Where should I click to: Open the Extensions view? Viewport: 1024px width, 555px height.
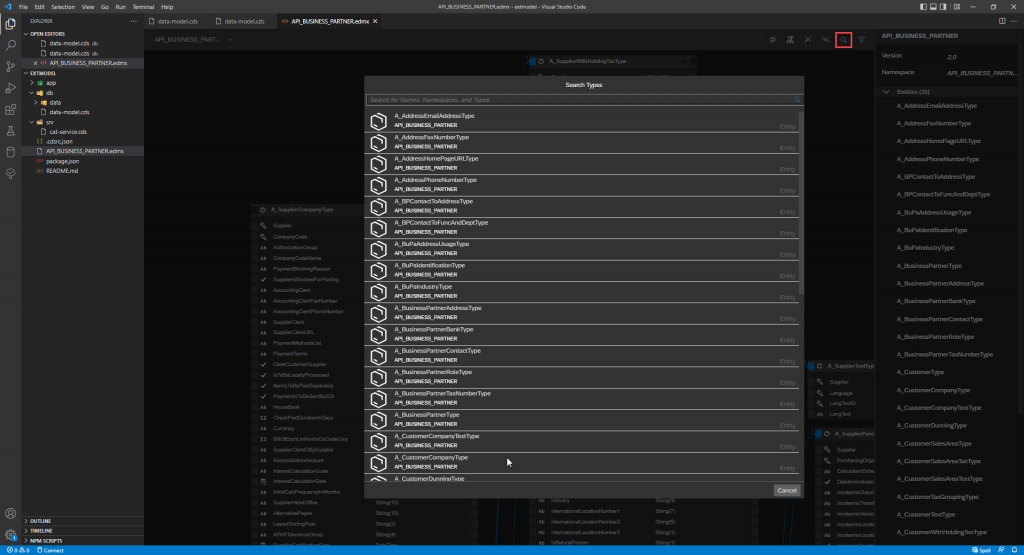point(10,110)
